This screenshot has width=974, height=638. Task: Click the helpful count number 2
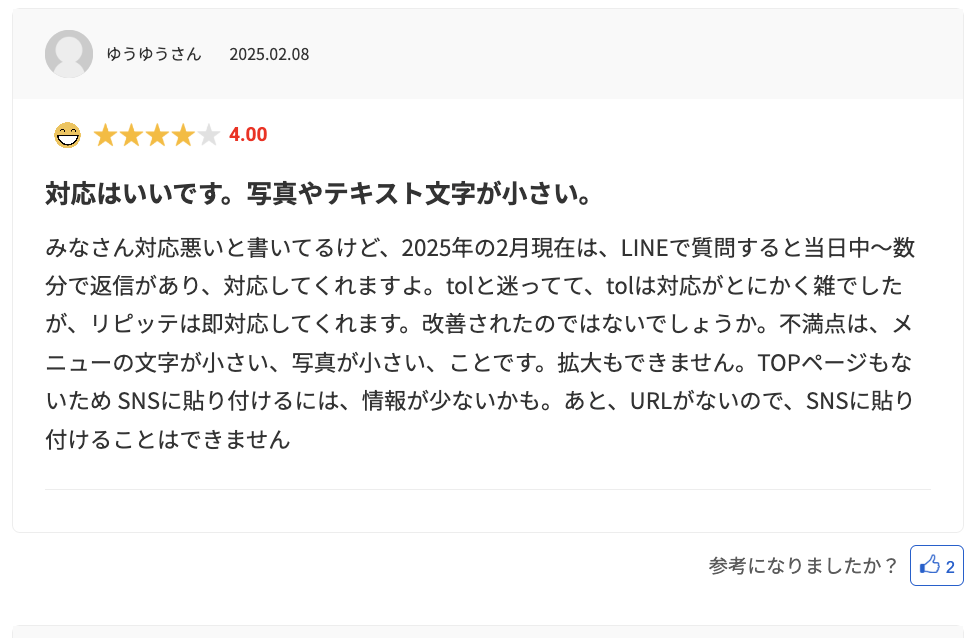[x=950, y=567]
